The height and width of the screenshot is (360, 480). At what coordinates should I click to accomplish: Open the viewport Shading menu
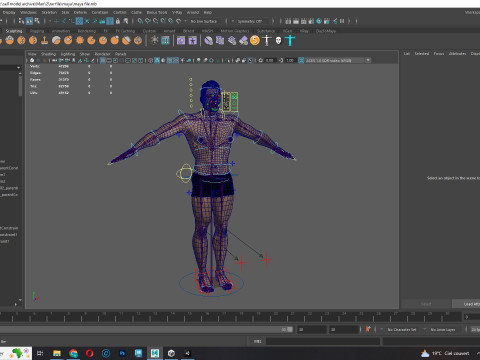pos(48,54)
